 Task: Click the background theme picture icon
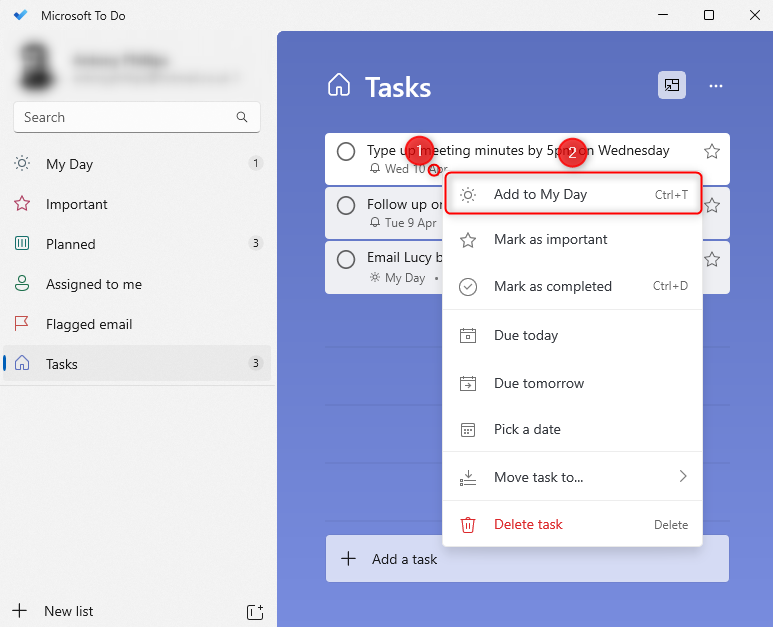(672, 86)
